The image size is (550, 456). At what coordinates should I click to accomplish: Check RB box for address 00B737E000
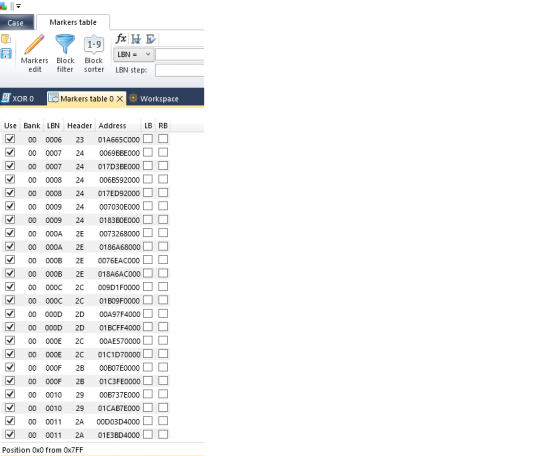[x=163, y=394]
